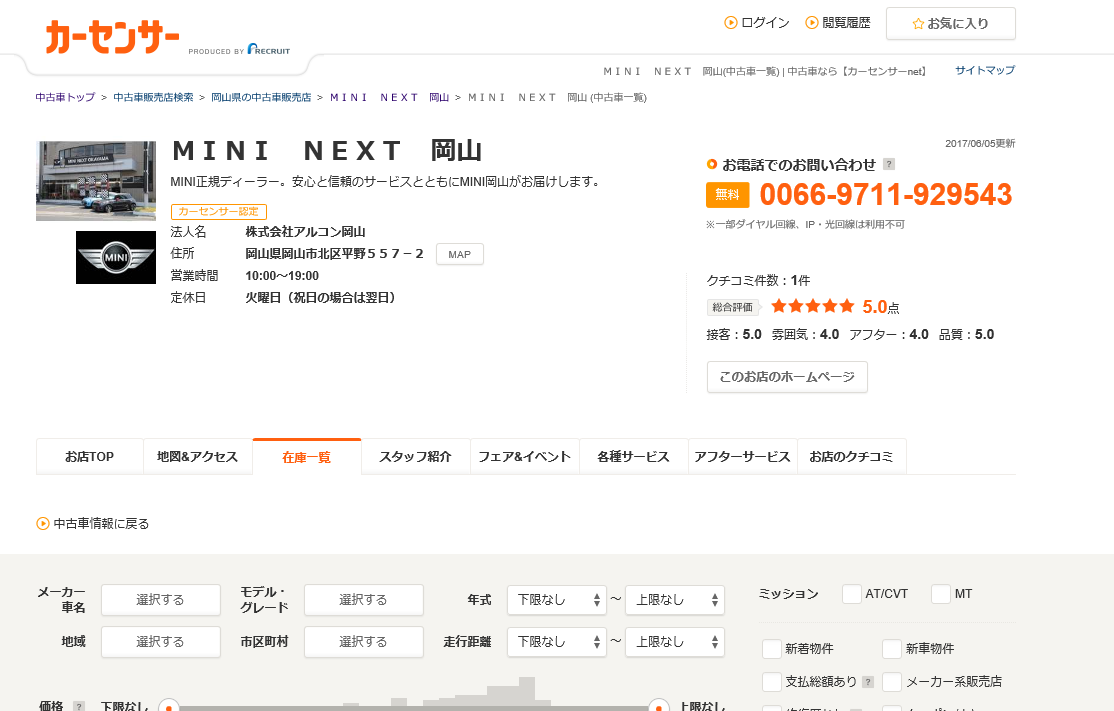This screenshot has height=711, width=1114.
Task: Open the 閲覧履歴 link
Action: [846, 23]
